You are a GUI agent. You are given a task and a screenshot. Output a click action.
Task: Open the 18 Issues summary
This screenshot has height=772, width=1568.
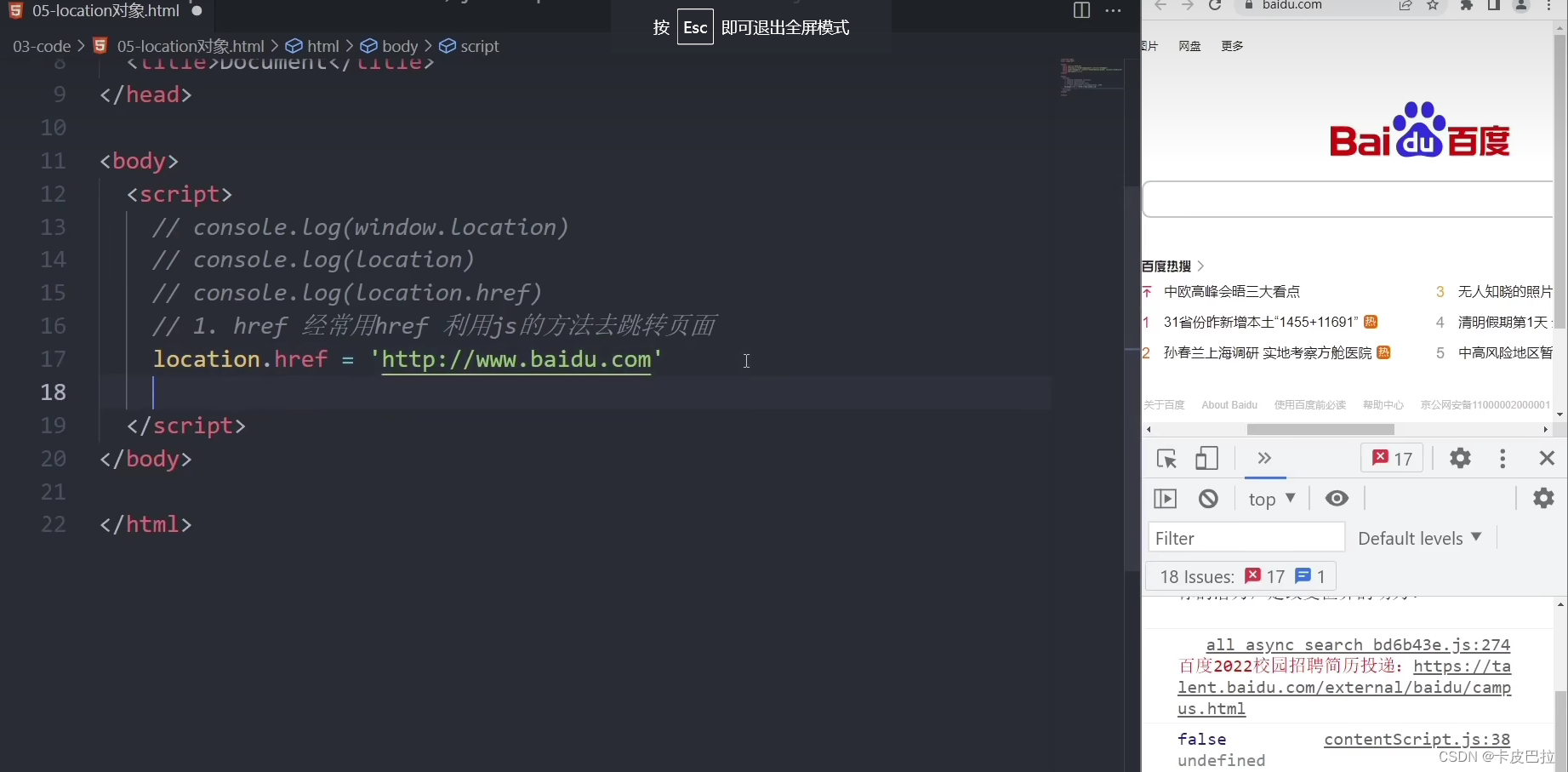[1240, 576]
